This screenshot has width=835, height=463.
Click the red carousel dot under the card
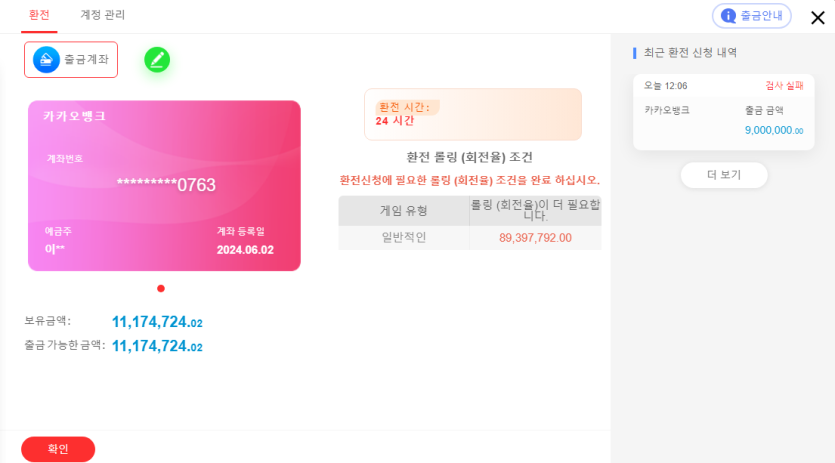tap(161, 288)
